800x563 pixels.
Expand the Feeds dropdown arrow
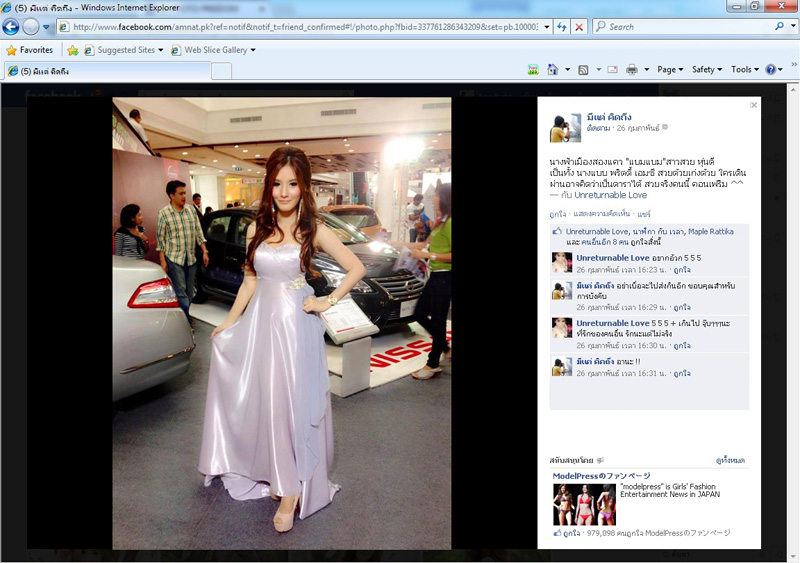tap(598, 69)
